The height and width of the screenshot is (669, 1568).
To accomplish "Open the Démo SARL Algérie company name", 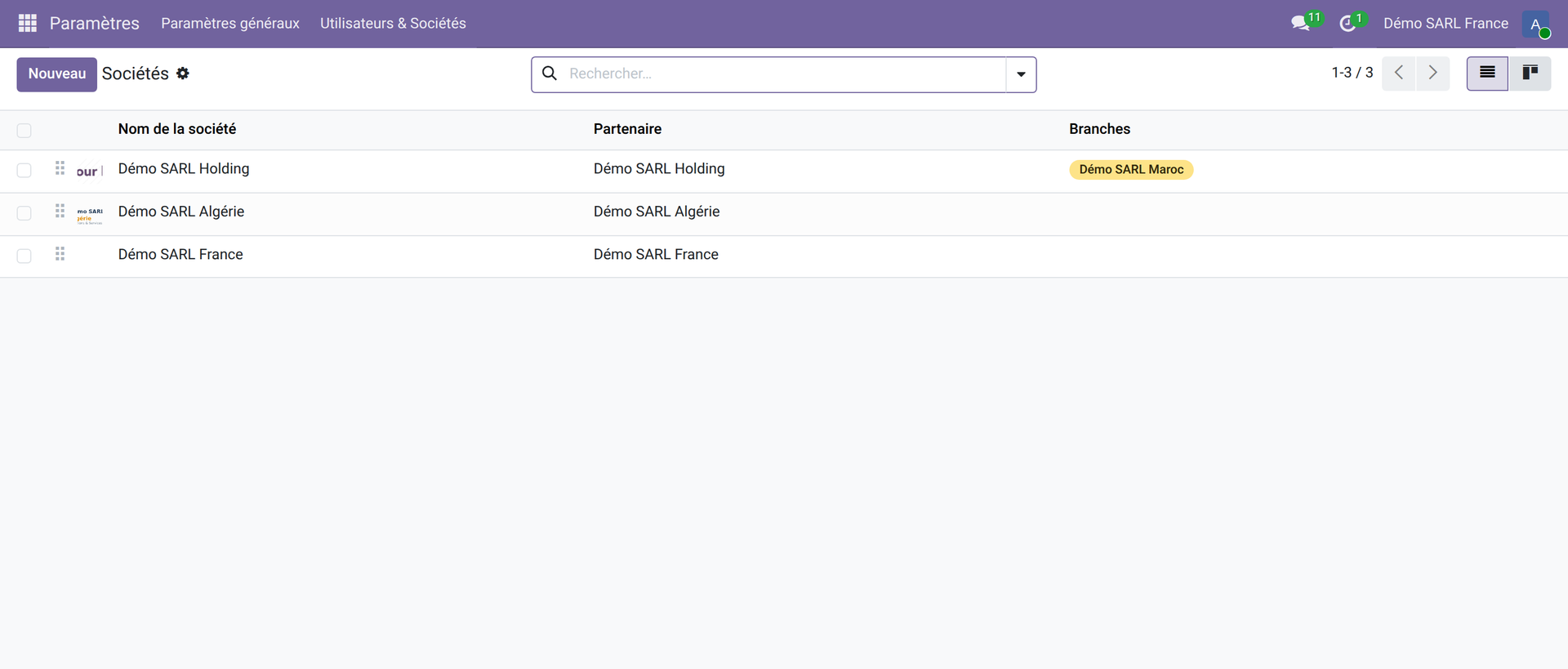I will [x=181, y=212].
